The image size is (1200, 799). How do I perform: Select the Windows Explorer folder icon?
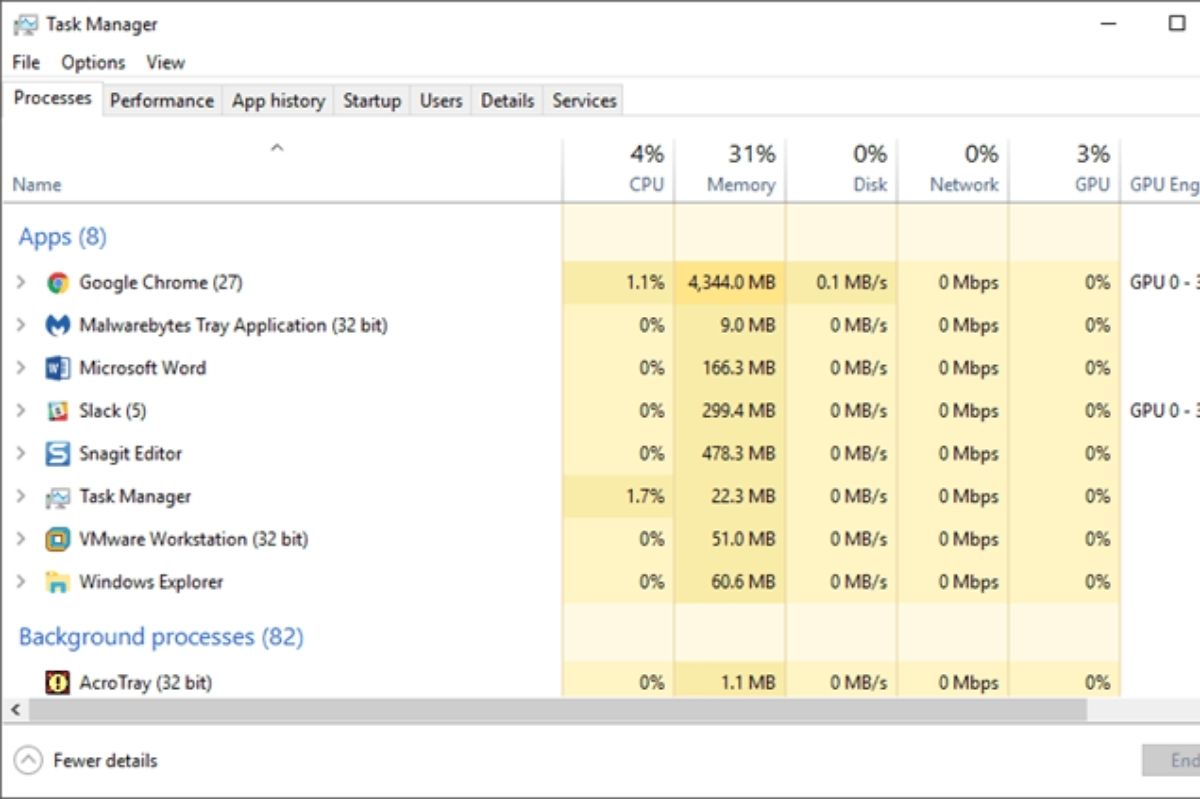pyautogui.click(x=59, y=581)
